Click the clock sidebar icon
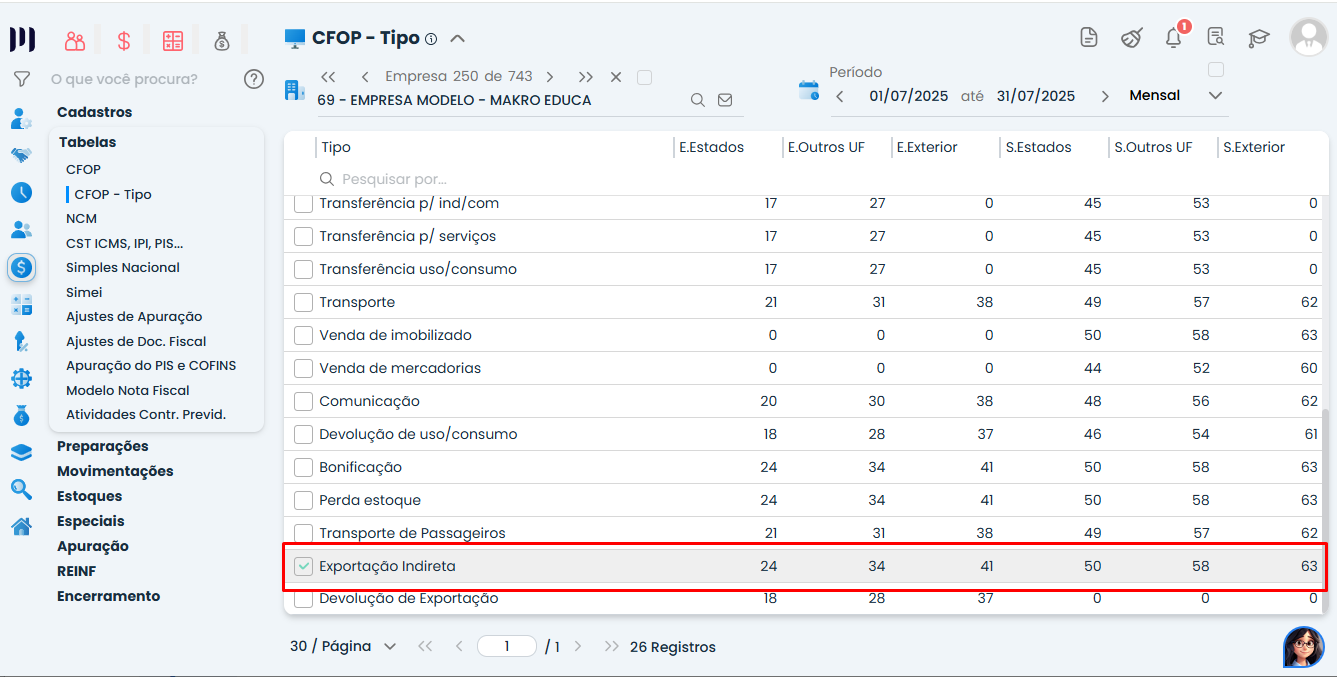 21,192
